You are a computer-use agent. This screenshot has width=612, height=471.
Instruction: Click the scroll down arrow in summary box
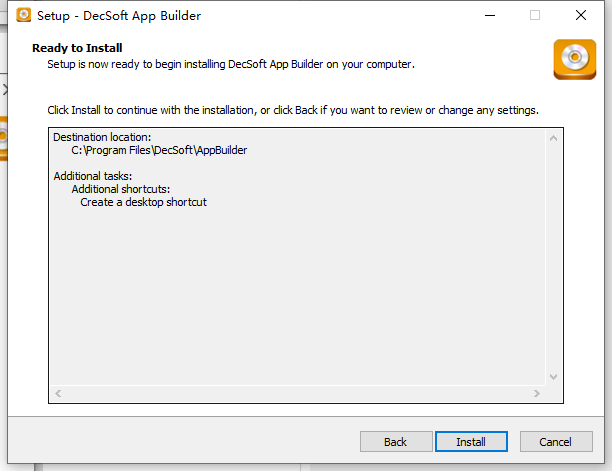(x=553, y=377)
